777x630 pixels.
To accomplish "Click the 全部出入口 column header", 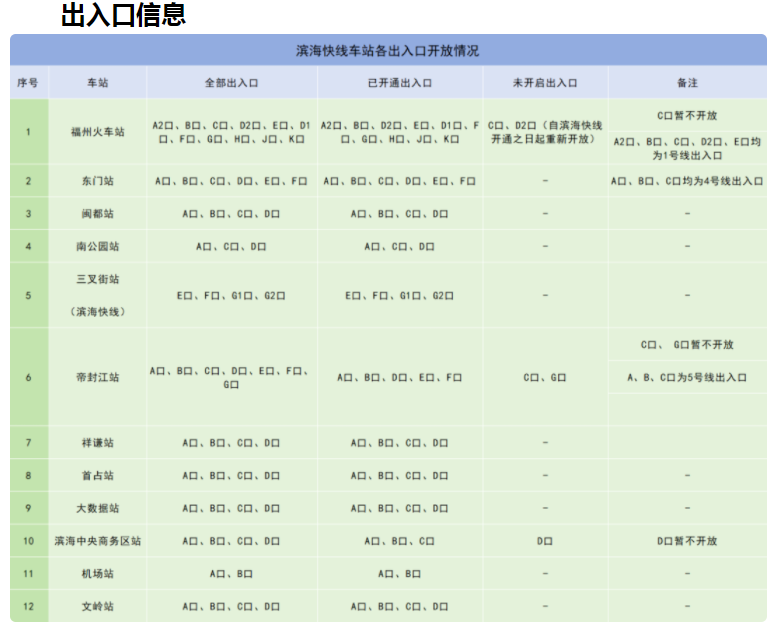I will click(x=231, y=83).
